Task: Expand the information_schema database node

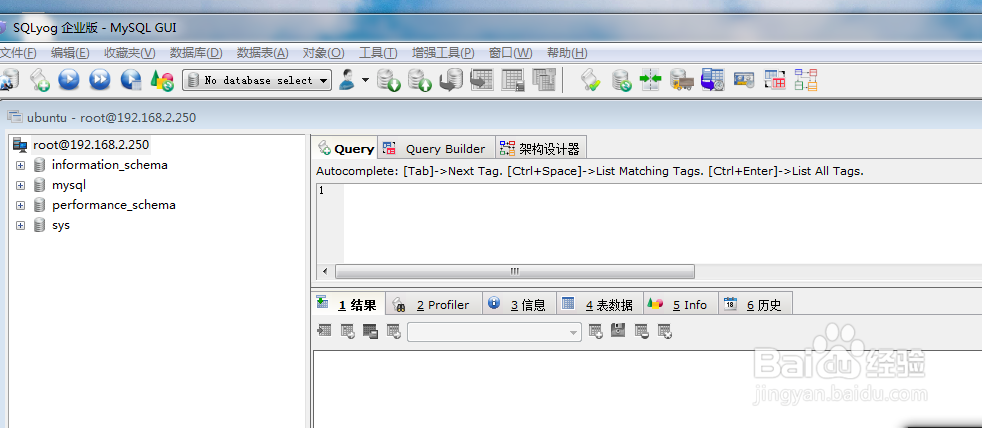Action: tap(21, 165)
